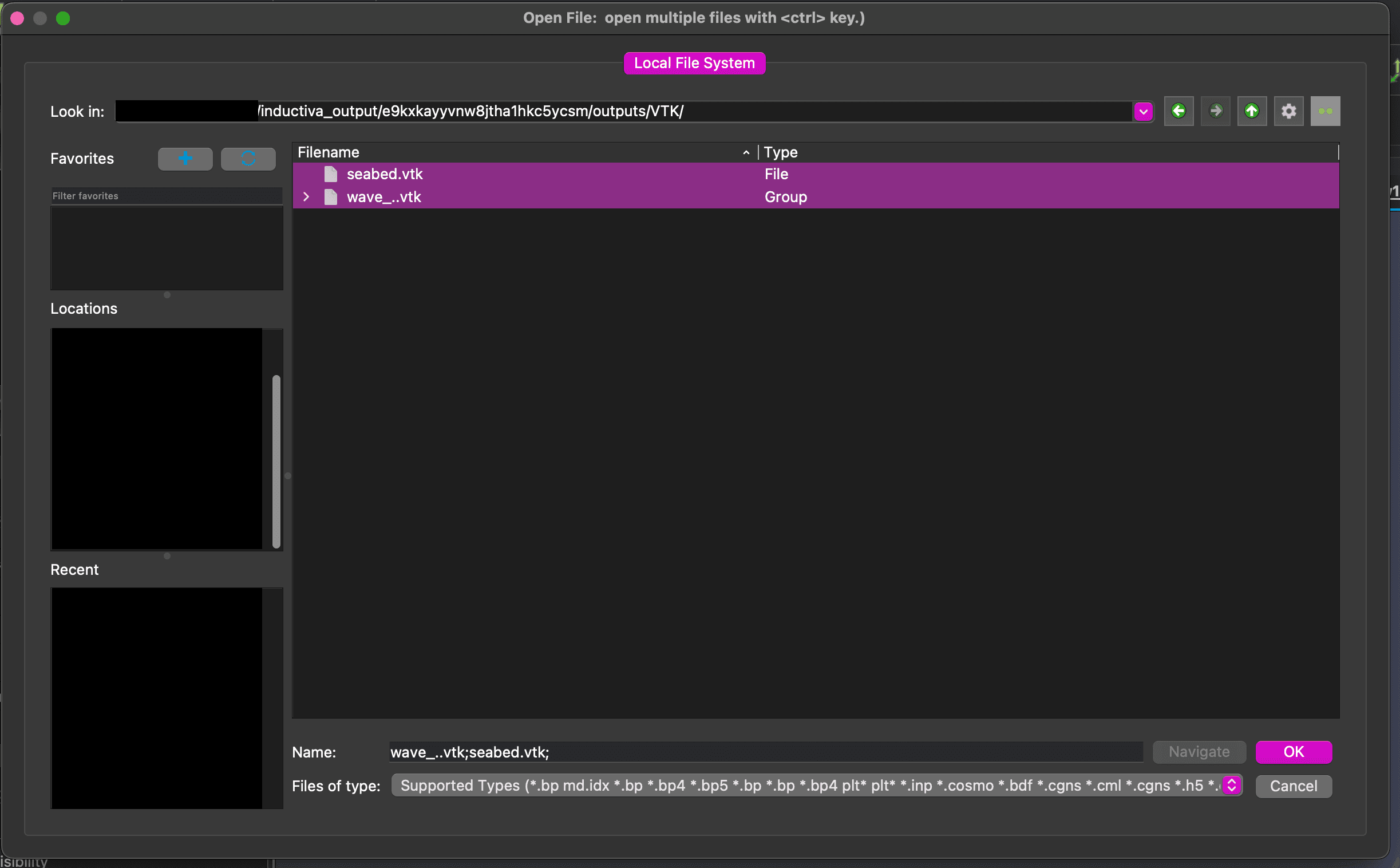Expand the wave_..vtk file group
The image size is (1400, 868).
pos(306,196)
